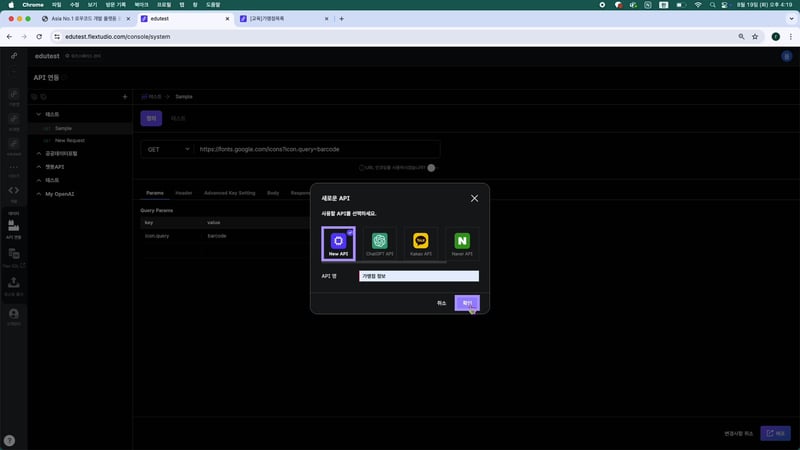
Task: Select the Naver API icon
Action: 462,243
